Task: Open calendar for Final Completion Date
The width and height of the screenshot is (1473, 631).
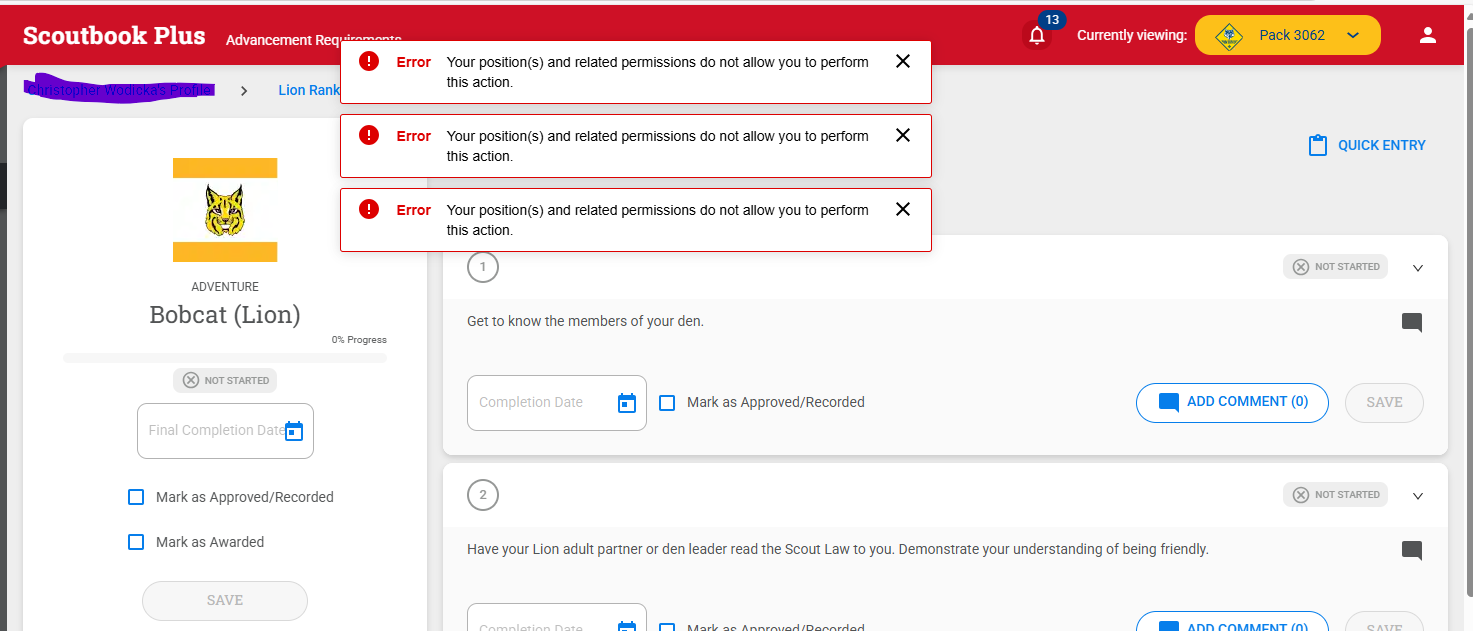Action: point(294,431)
